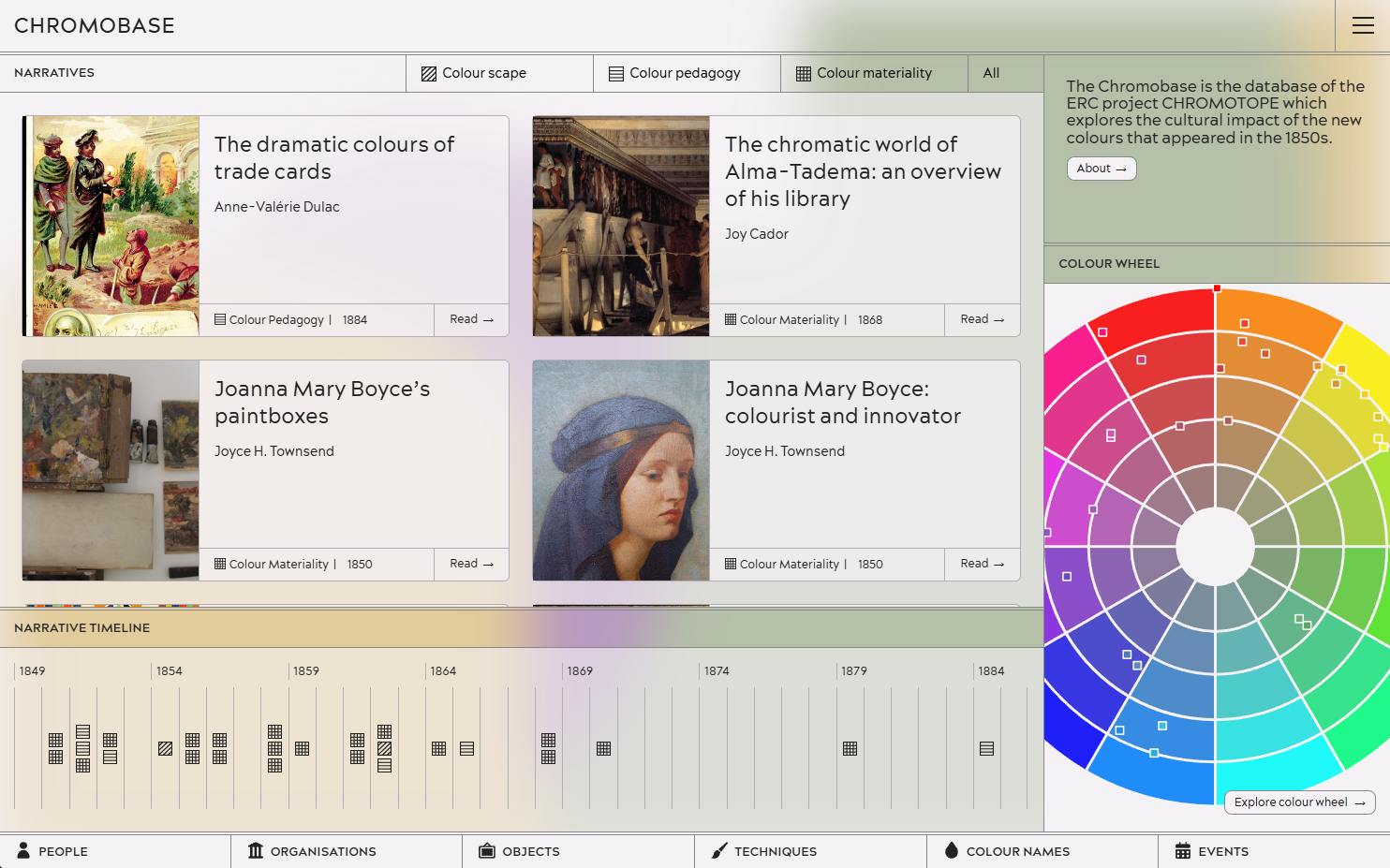
Task: Click the Colour Pedagogy icon on trade cards card
Action: [x=220, y=319]
